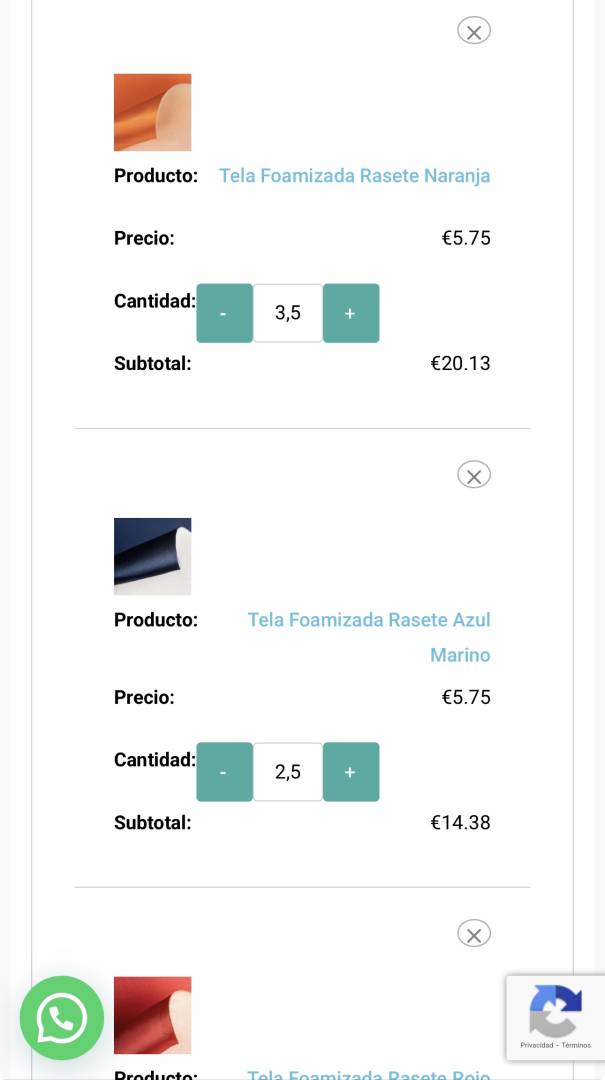
Task: Open the reCAPTCHA Términos link
Action: 576,1045
